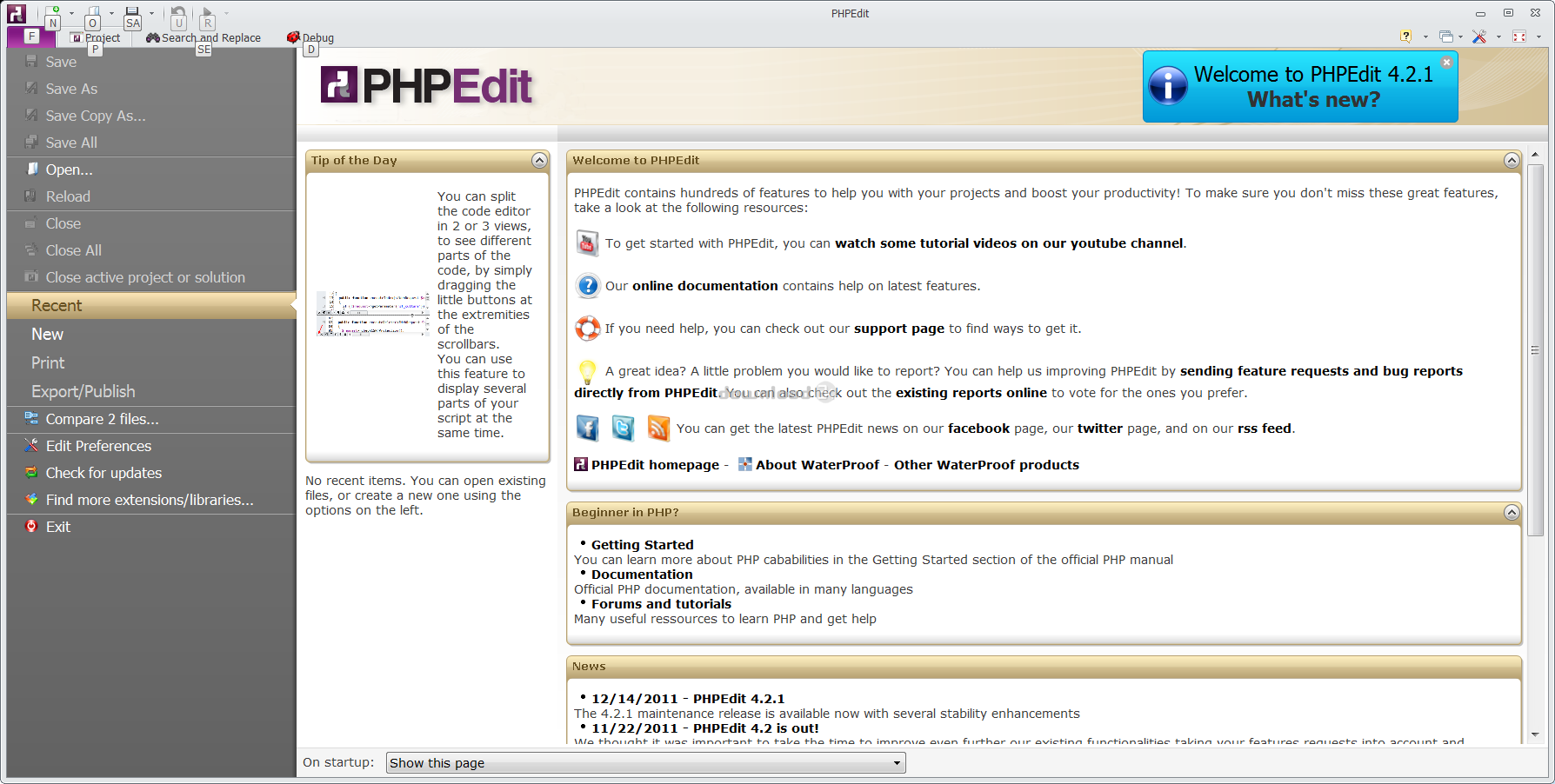Open the New file dropdown arrow
This screenshot has width=1555, height=784.
point(71,13)
